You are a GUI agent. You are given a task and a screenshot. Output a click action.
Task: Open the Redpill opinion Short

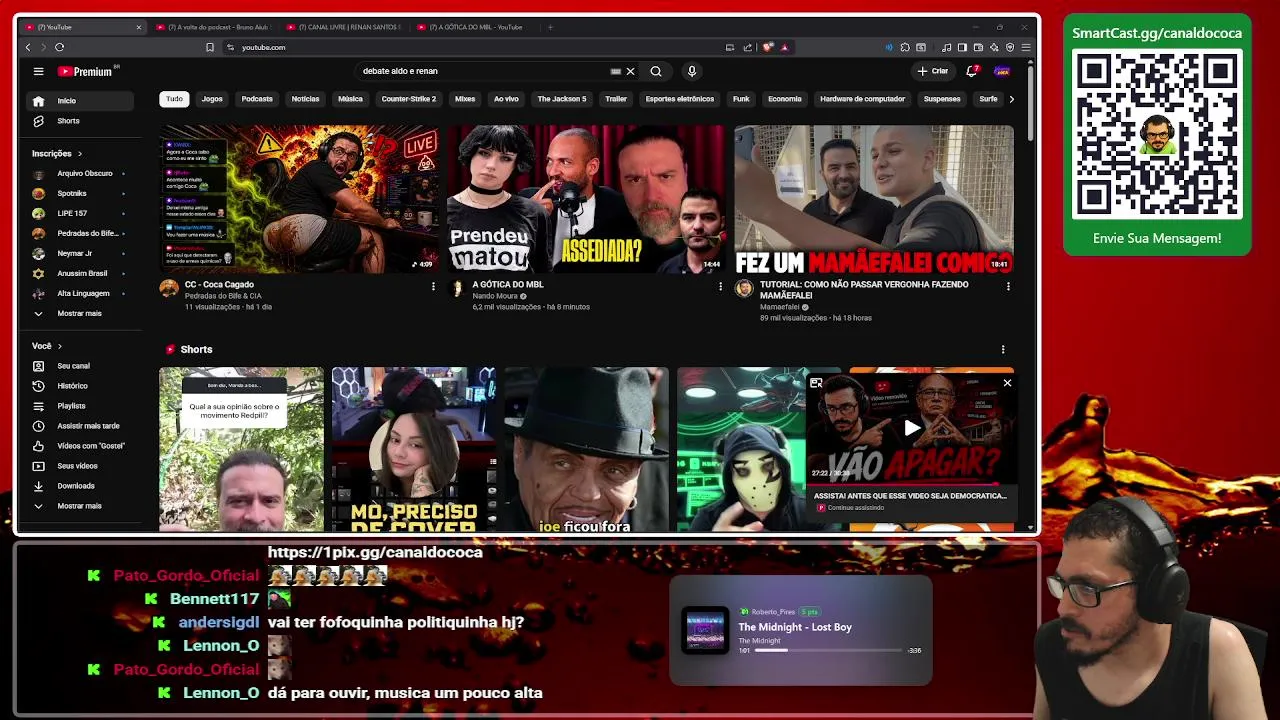[x=241, y=449]
